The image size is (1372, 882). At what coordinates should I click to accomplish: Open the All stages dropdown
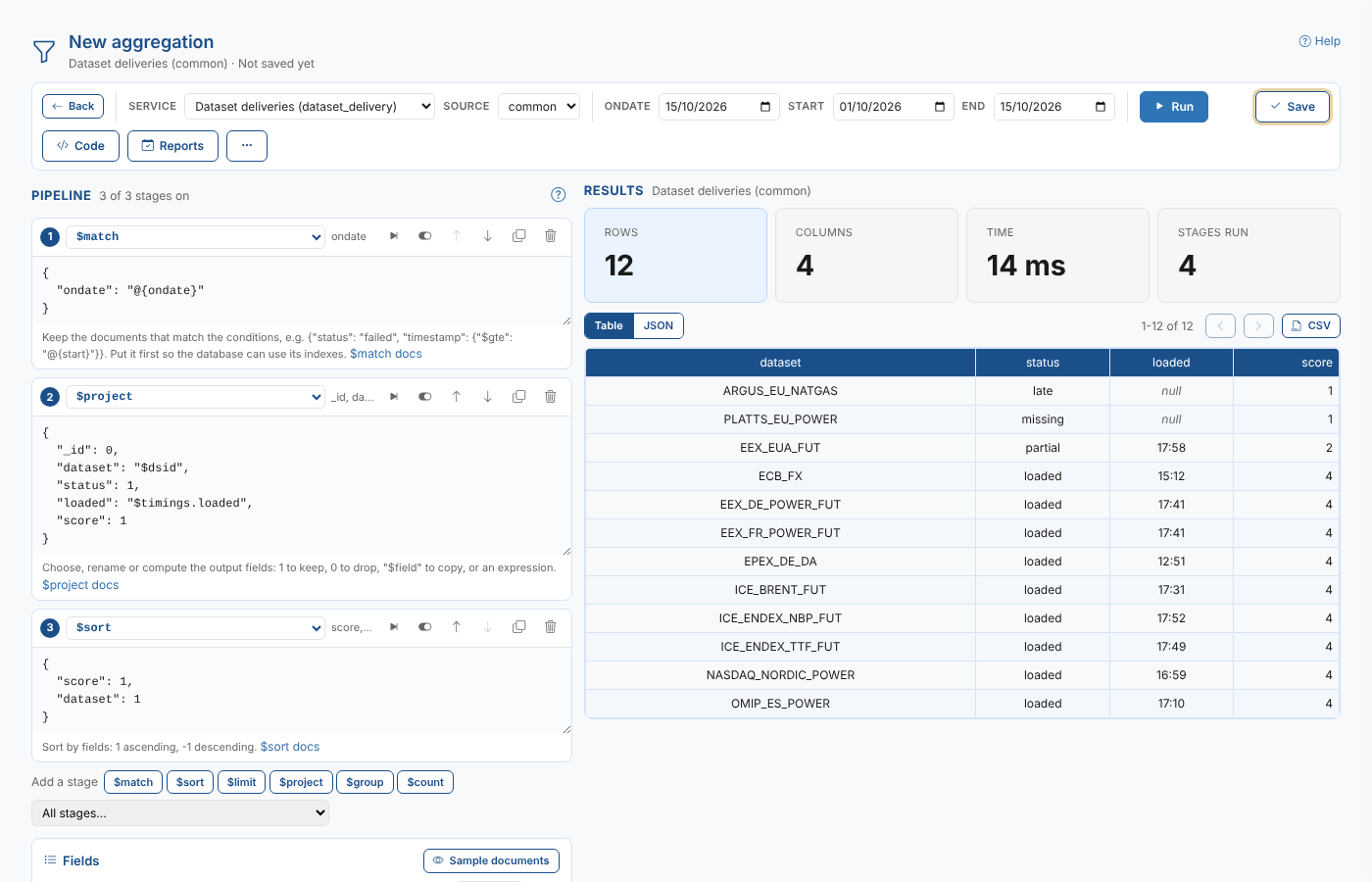click(x=180, y=812)
